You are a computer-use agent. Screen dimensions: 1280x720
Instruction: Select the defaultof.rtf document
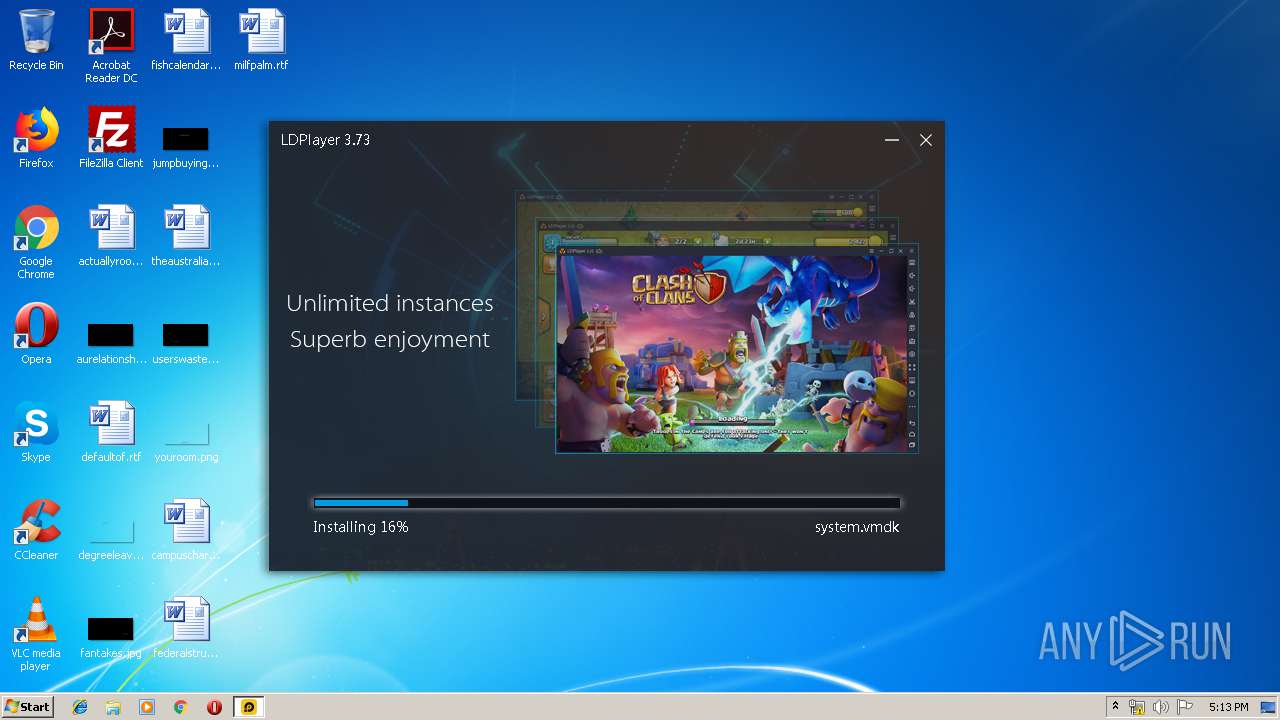(111, 432)
